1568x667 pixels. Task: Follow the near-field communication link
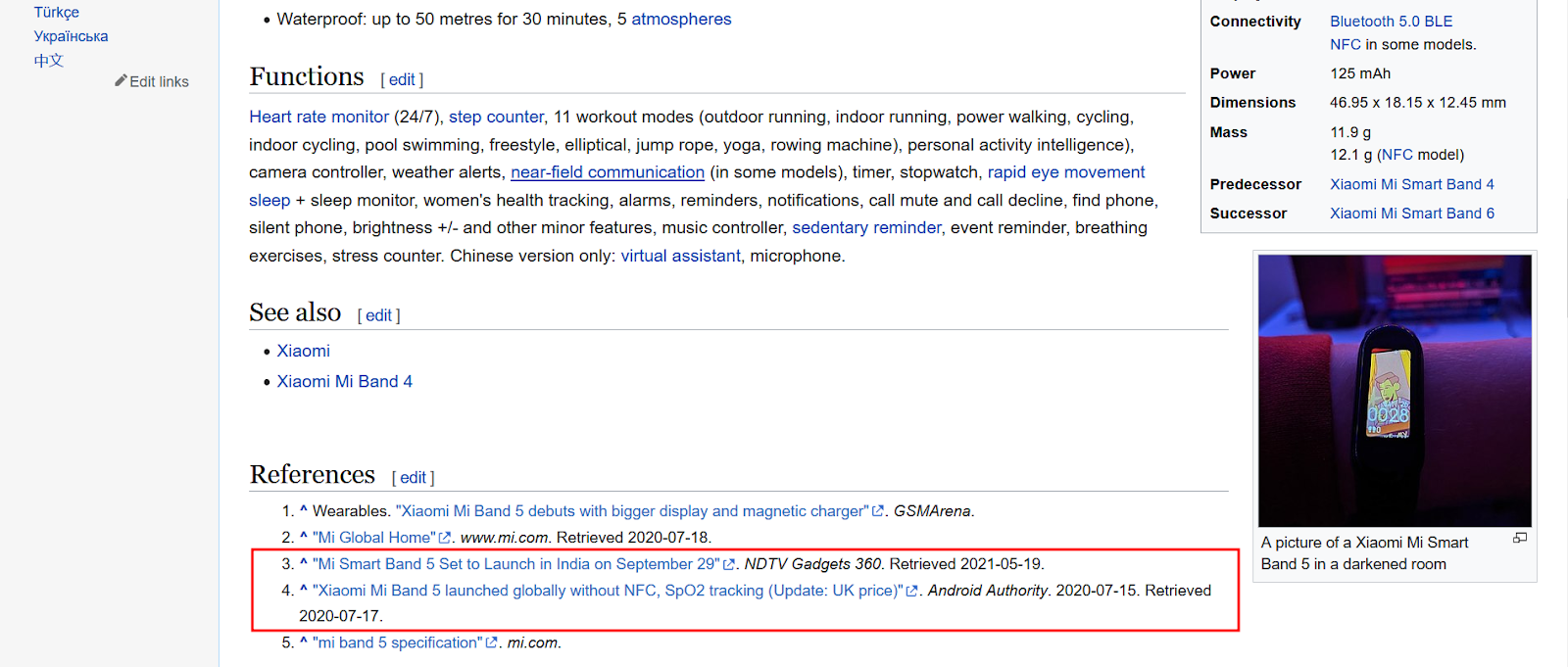pyautogui.click(x=608, y=172)
